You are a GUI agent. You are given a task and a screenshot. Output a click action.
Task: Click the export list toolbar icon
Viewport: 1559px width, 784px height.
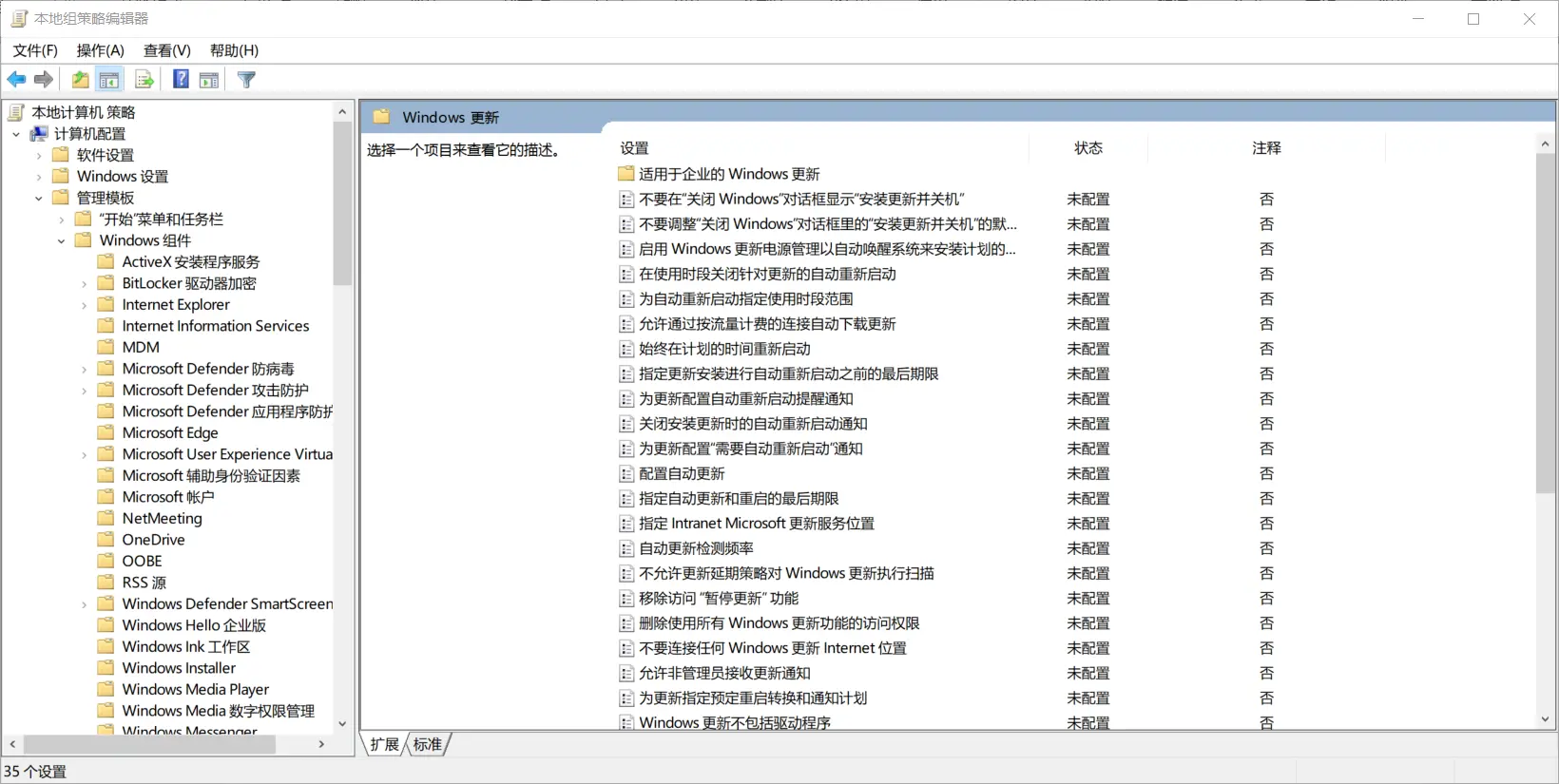(144, 80)
